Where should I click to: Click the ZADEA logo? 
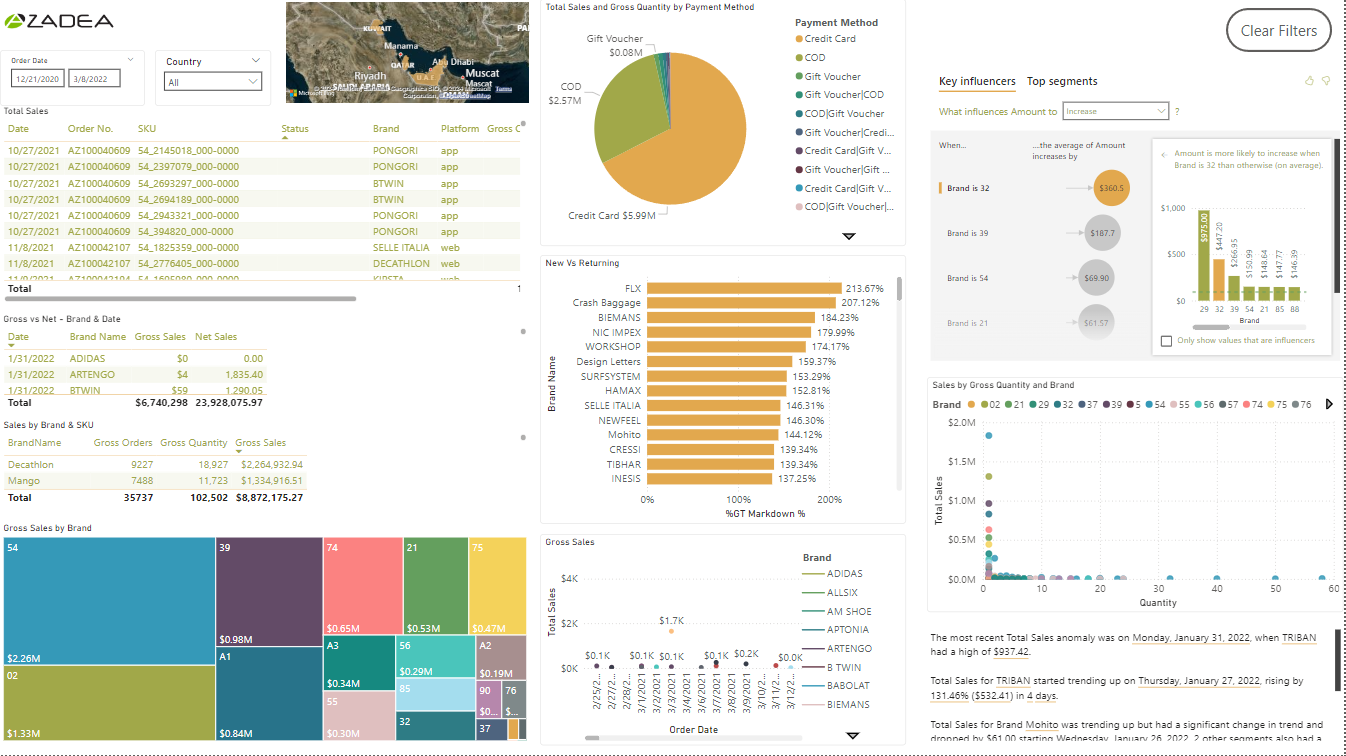click(x=58, y=21)
